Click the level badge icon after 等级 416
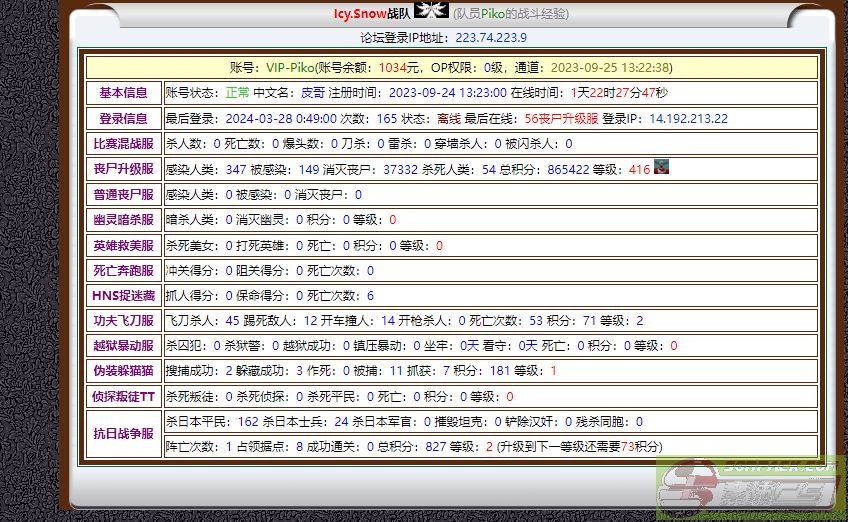This screenshot has height=522, width=848. [x=661, y=167]
